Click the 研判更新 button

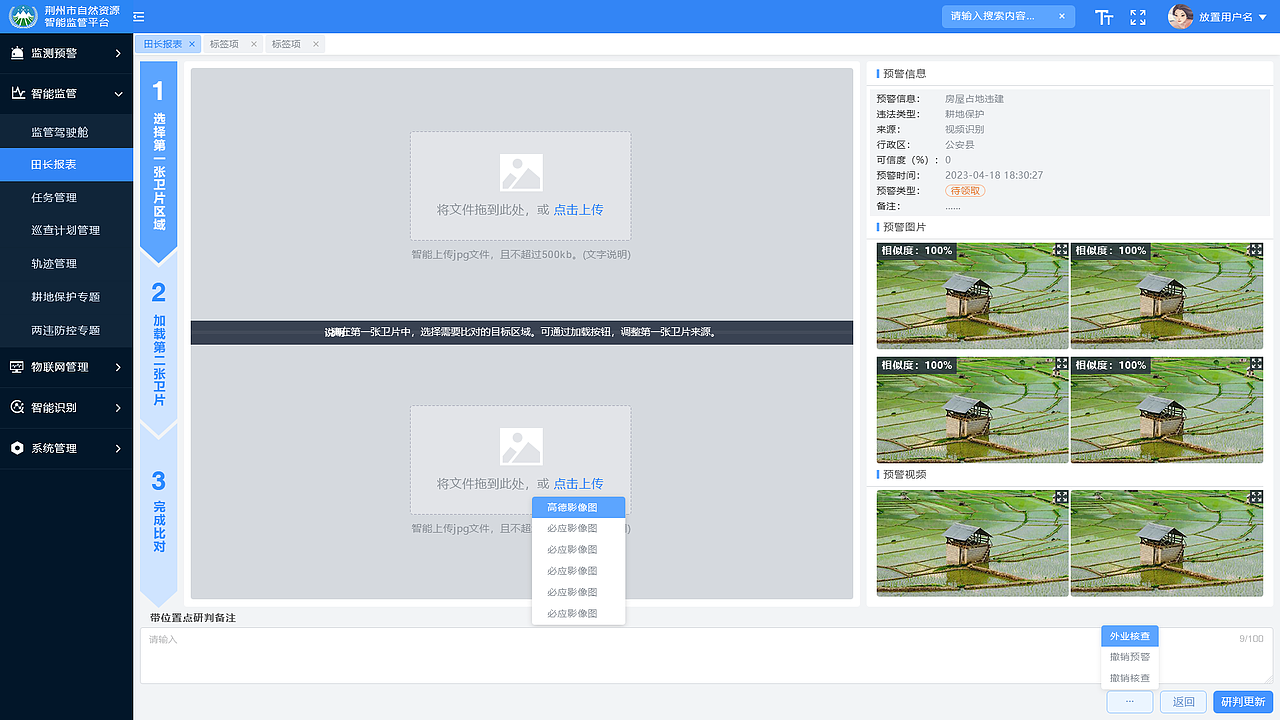click(x=1244, y=702)
